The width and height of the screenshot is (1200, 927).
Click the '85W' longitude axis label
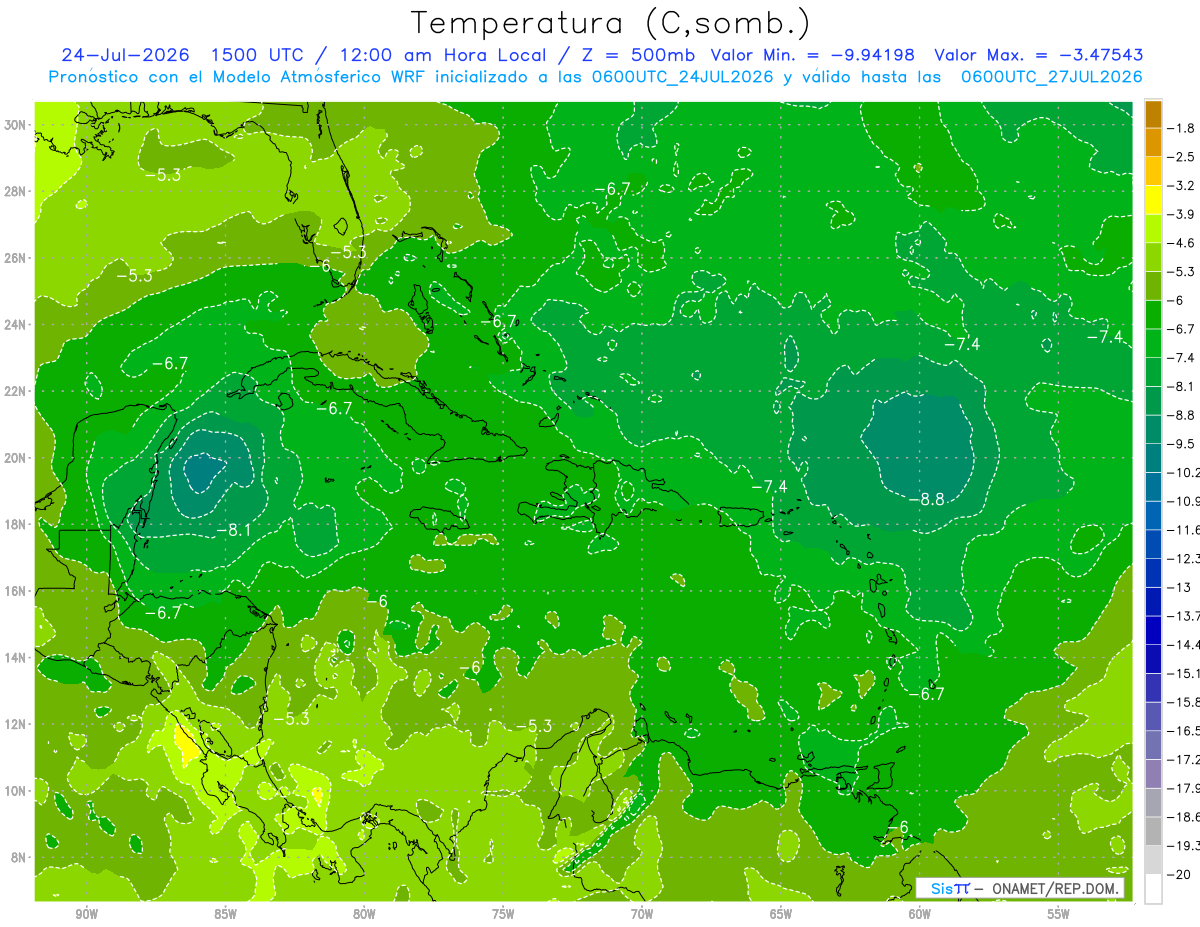pyautogui.click(x=225, y=913)
